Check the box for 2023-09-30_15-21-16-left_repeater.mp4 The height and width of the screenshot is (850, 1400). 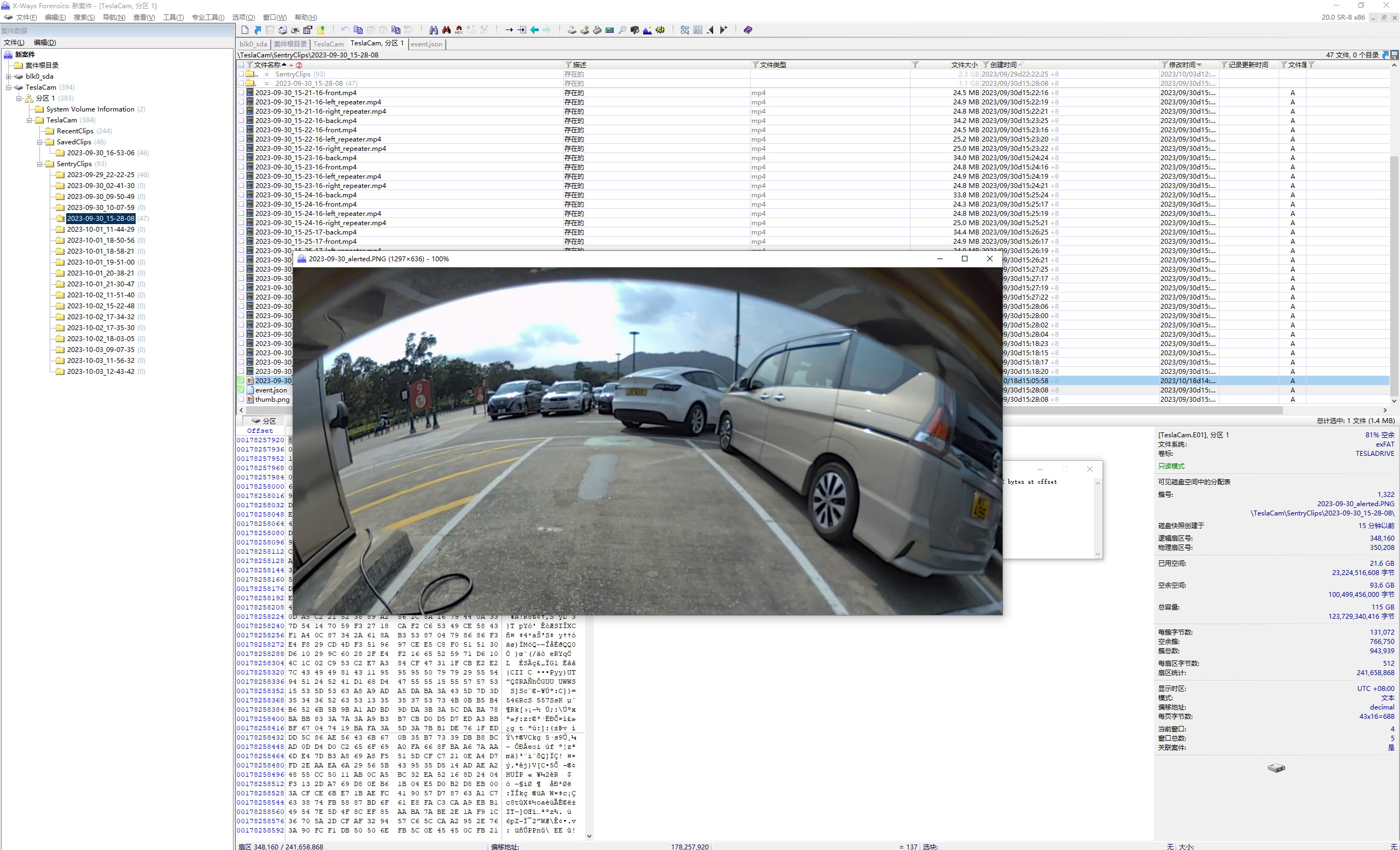point(242,102)
